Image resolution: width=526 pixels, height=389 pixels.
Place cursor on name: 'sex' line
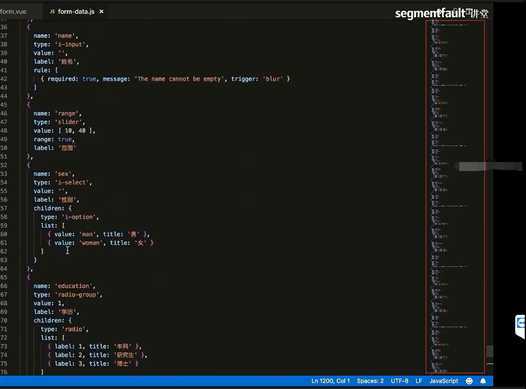click(54, 174)
